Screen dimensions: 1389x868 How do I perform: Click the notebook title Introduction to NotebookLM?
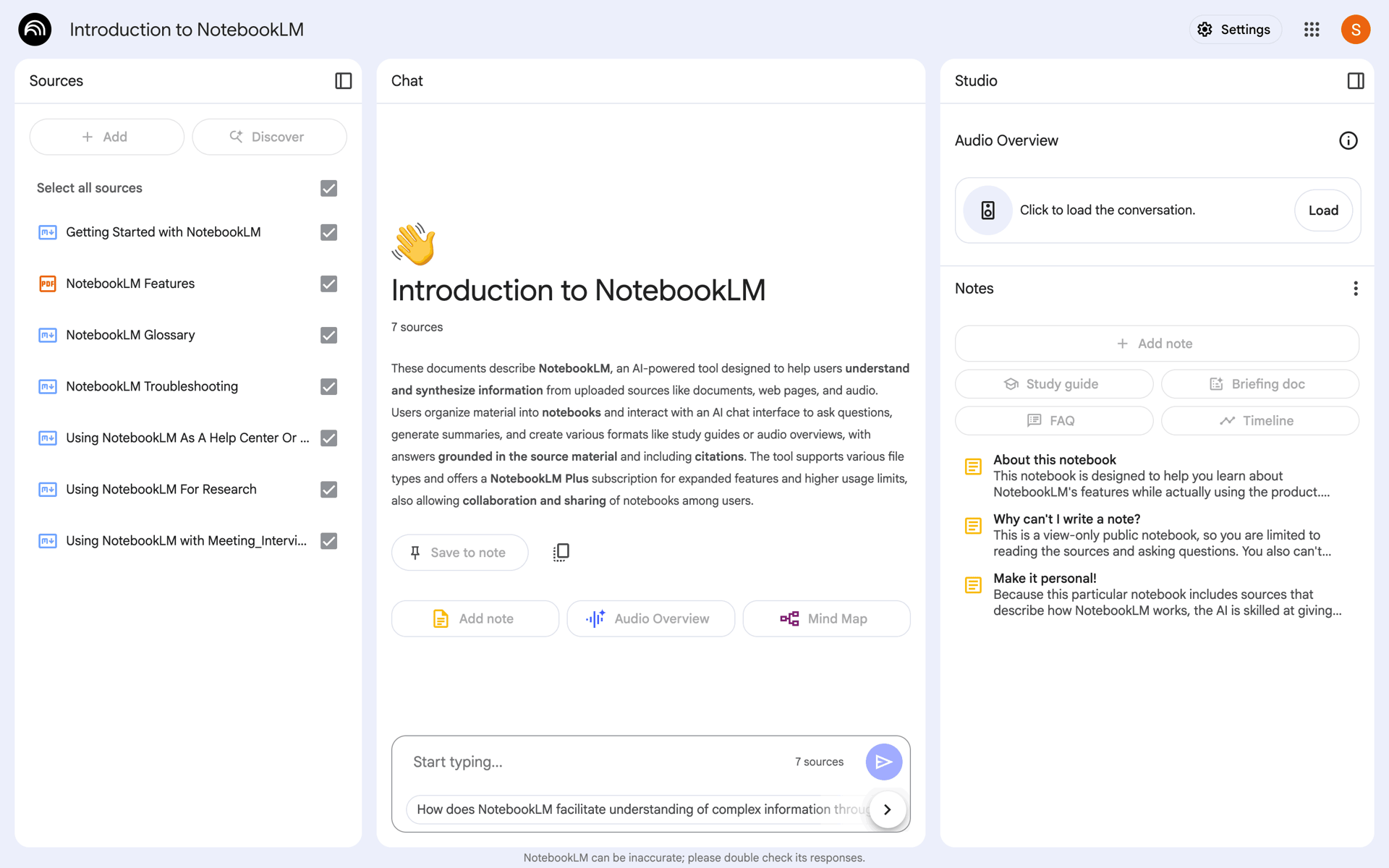pos(187,30)
